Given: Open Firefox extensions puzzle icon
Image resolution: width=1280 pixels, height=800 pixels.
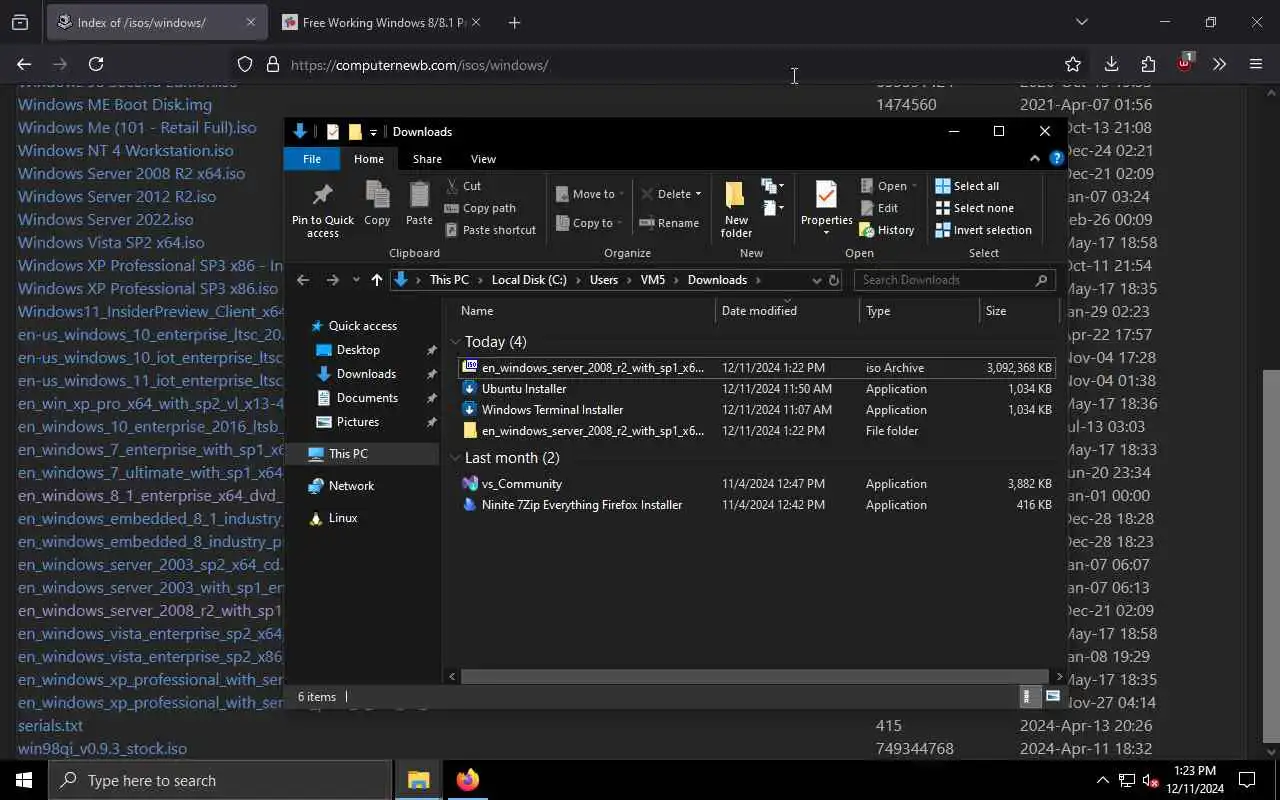Looking at the screenshot, I should [x=1148, y=64].
